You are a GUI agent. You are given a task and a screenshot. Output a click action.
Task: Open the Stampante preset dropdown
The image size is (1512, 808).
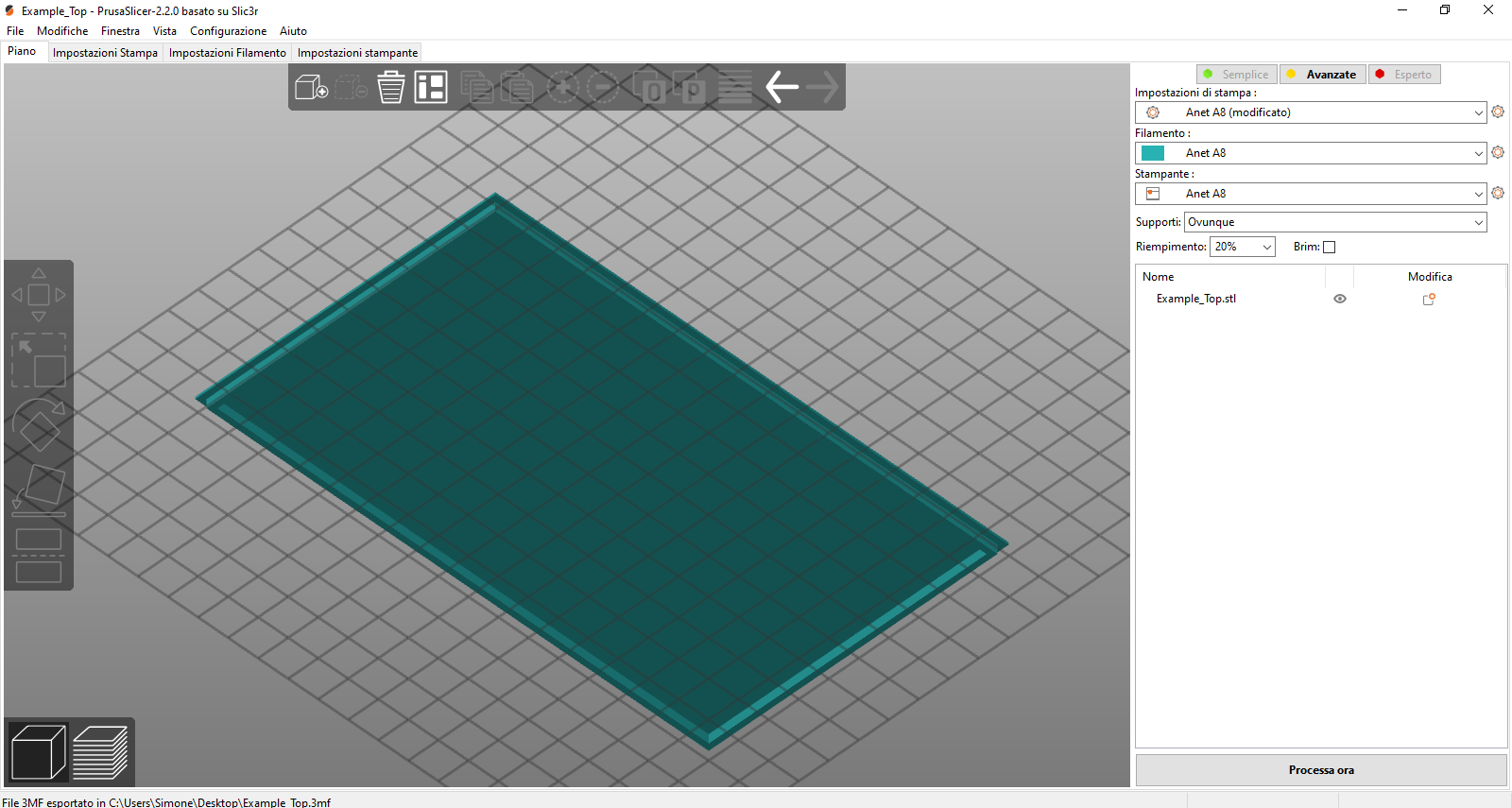point(1311,194)
